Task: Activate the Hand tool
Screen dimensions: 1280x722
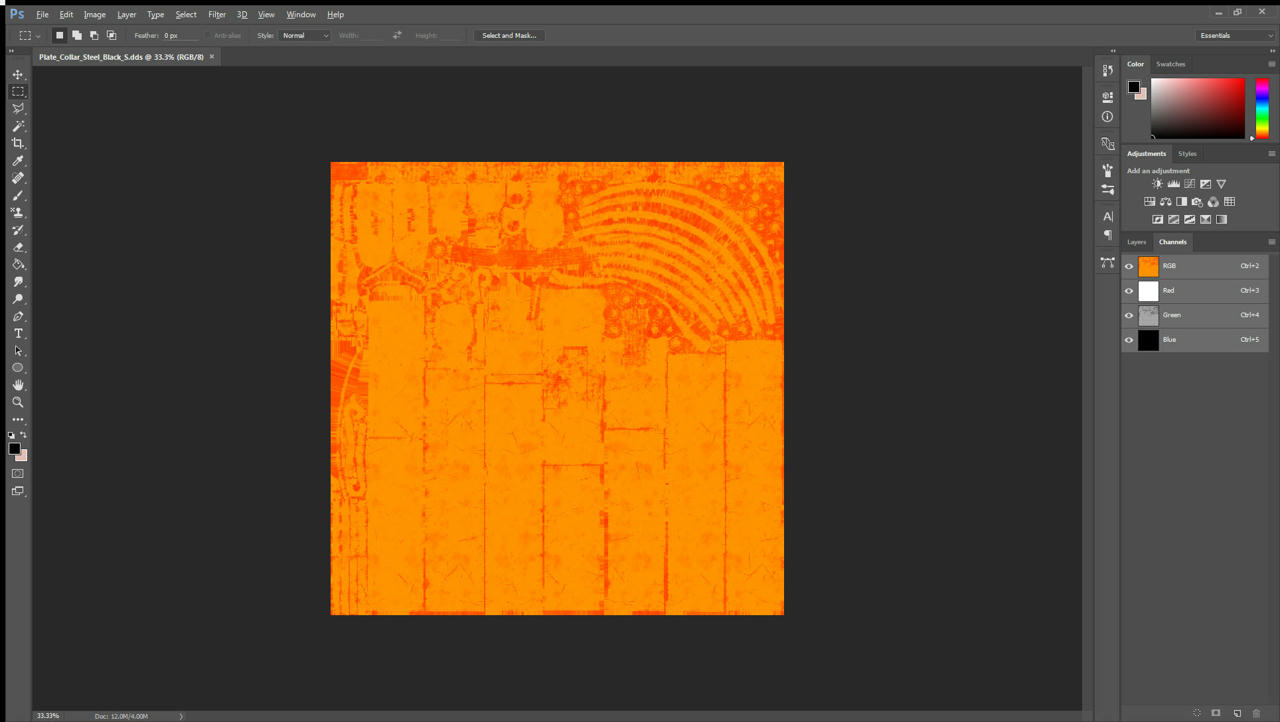Action: click(18, 385)
